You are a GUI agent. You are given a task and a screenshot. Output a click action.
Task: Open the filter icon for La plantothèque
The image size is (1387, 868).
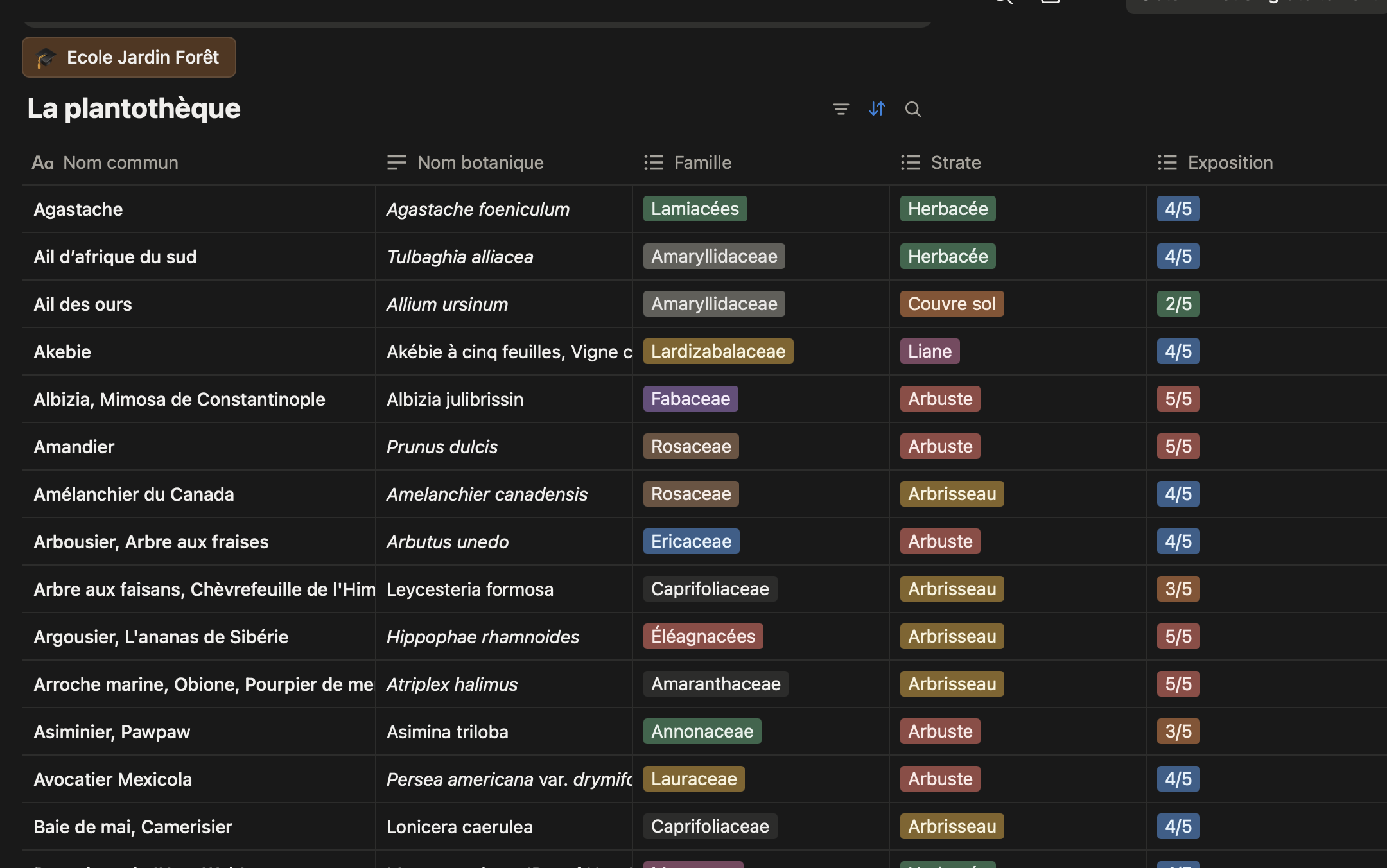pos(841,109)
